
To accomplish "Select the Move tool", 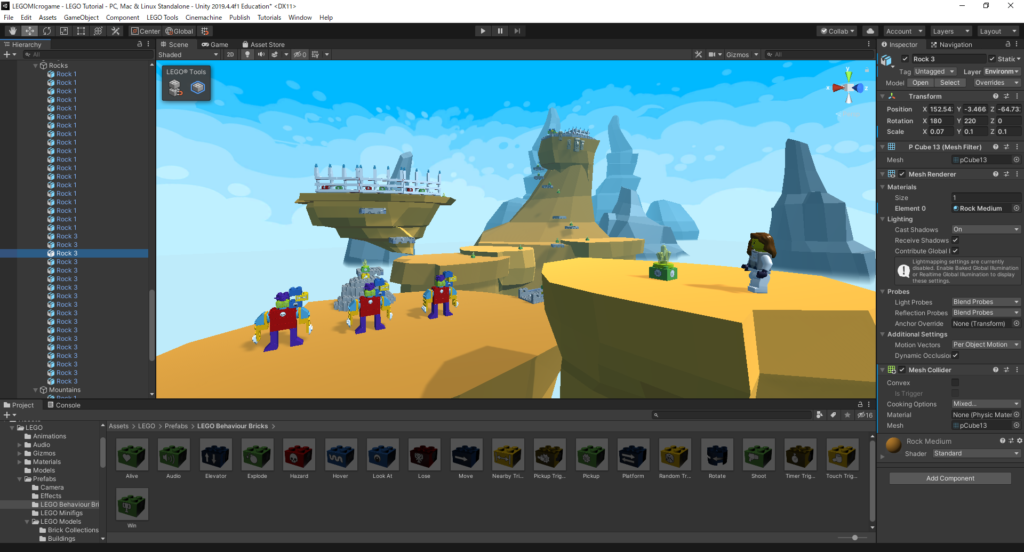I will (x=29, y=31).
